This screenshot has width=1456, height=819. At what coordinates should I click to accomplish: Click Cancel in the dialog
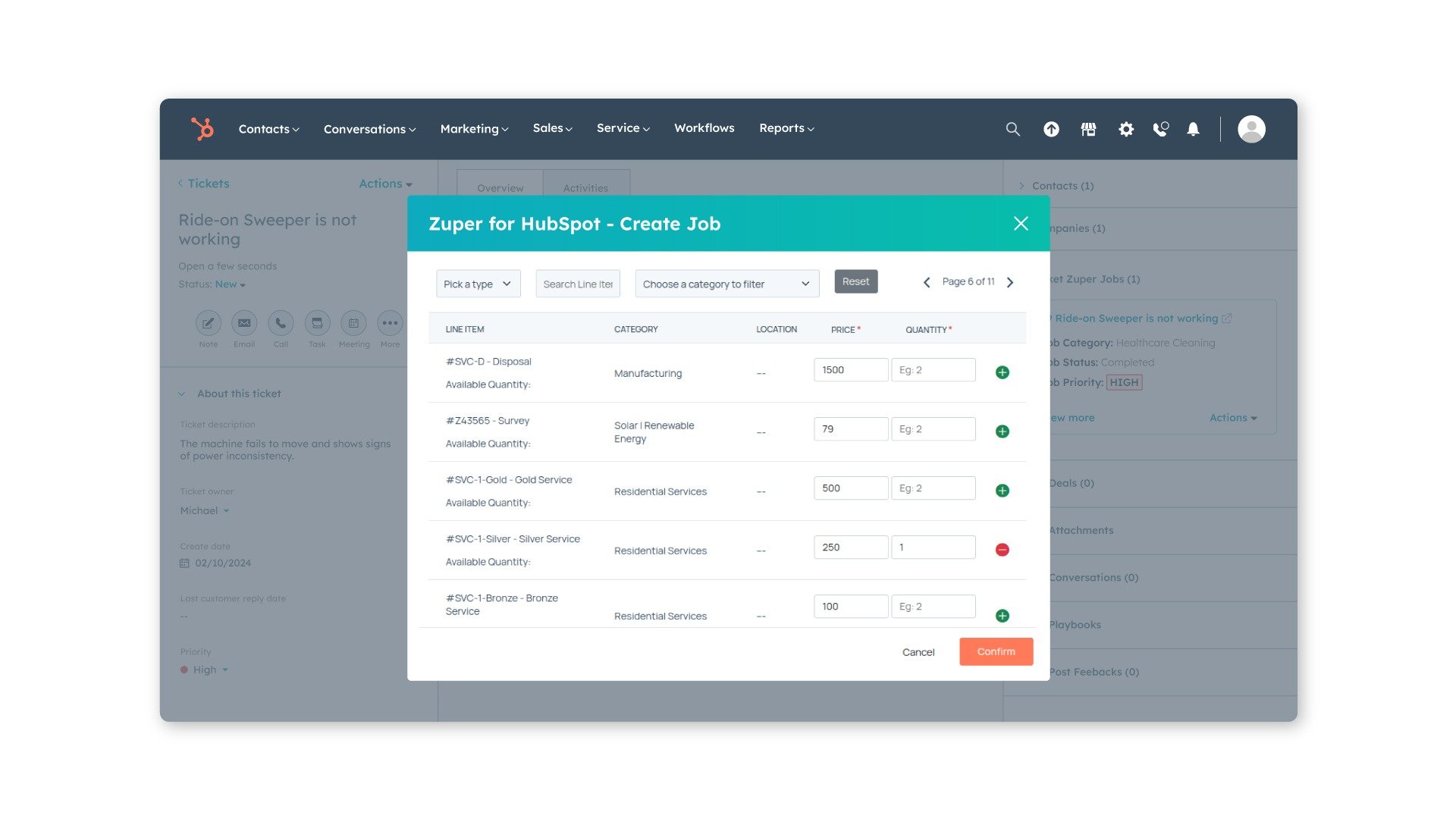tap(918, 652)
